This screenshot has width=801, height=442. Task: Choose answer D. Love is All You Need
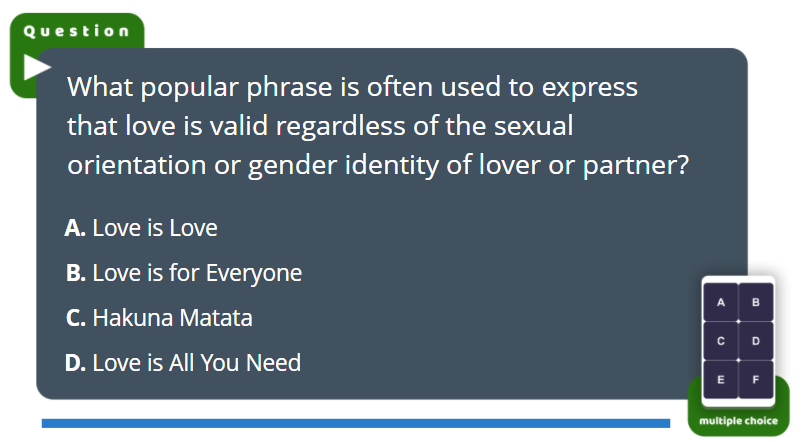point(183,363)
